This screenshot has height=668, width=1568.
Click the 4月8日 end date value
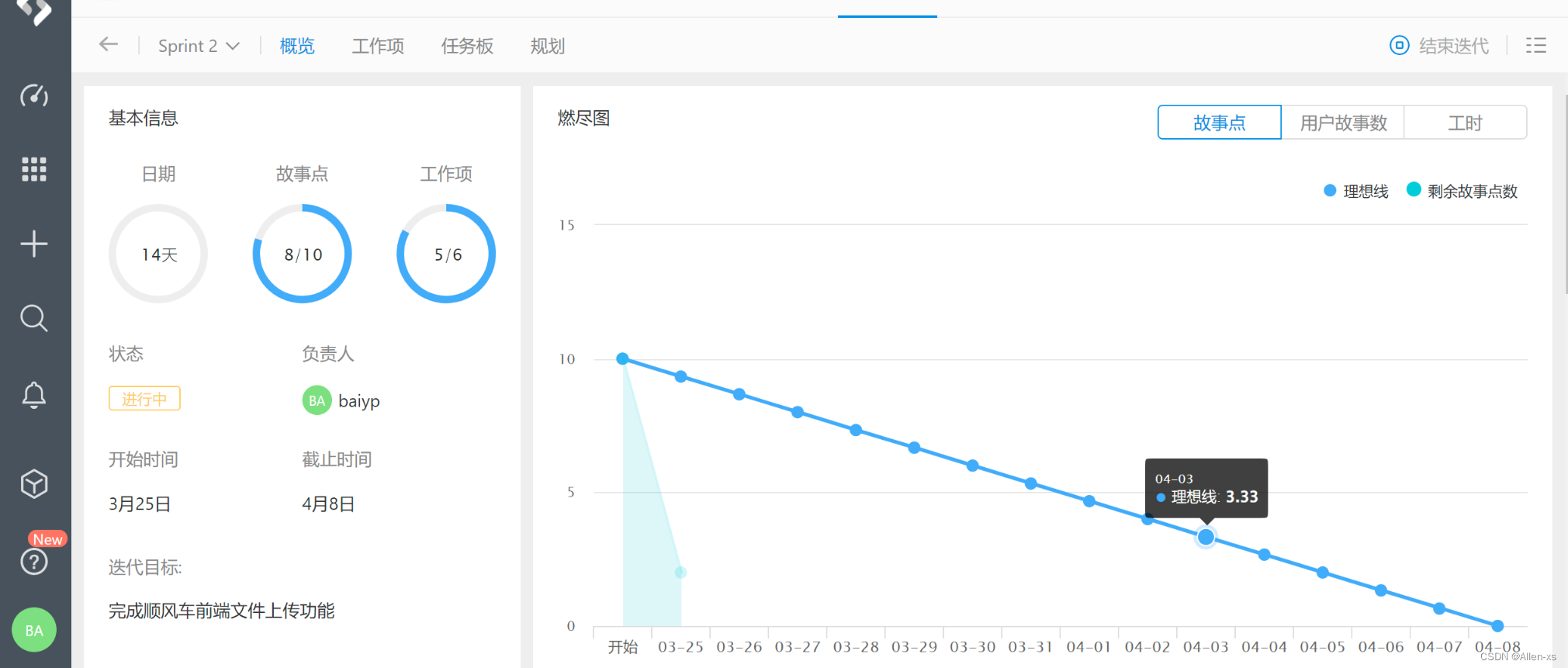pyautogui.click(x=328, y=504)
